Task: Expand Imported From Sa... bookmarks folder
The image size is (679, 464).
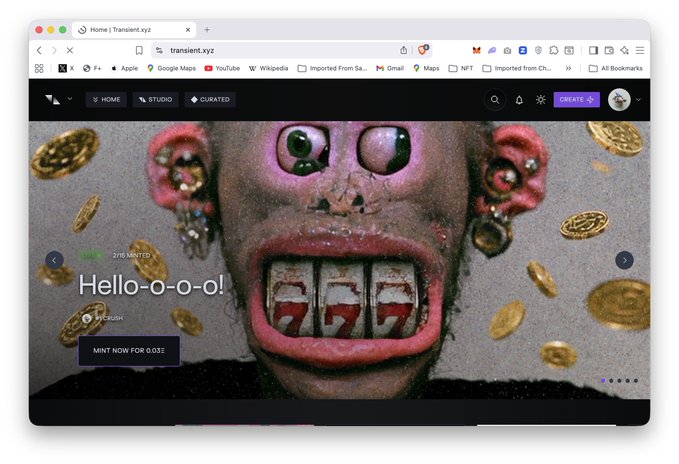Action: pos(332,68)
